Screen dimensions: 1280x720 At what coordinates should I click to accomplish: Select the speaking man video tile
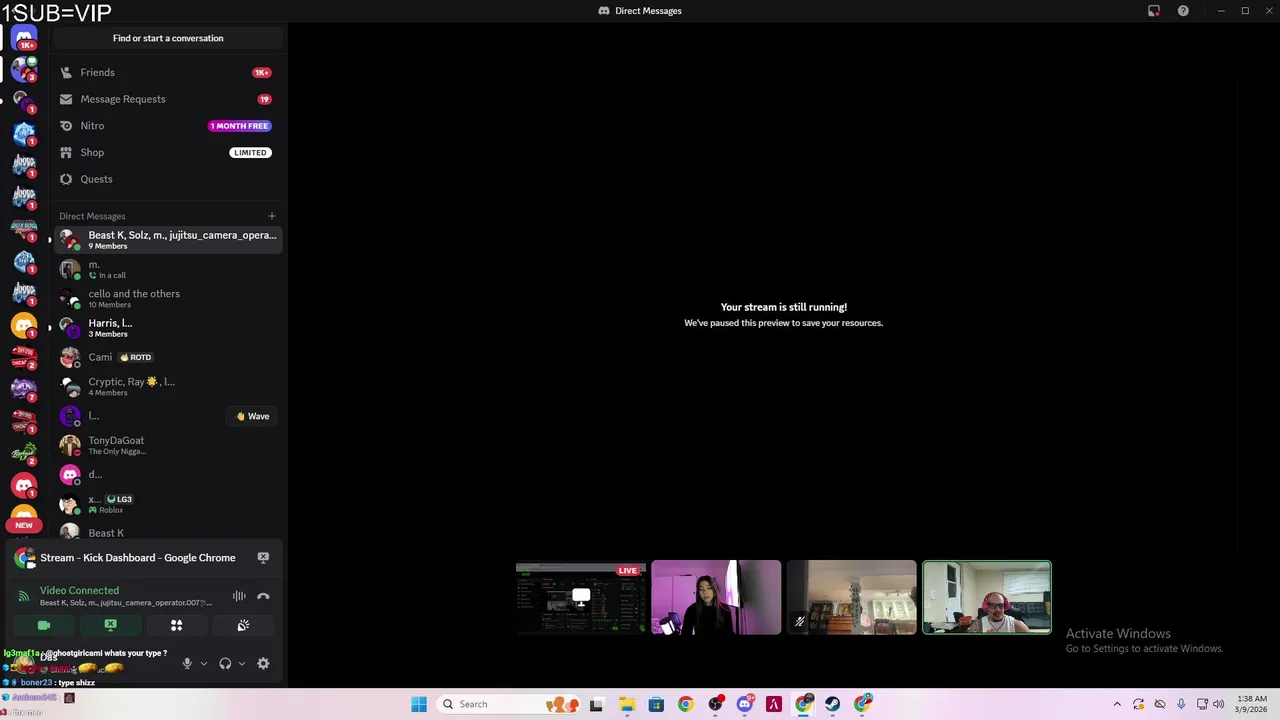(x=987, y=598)
